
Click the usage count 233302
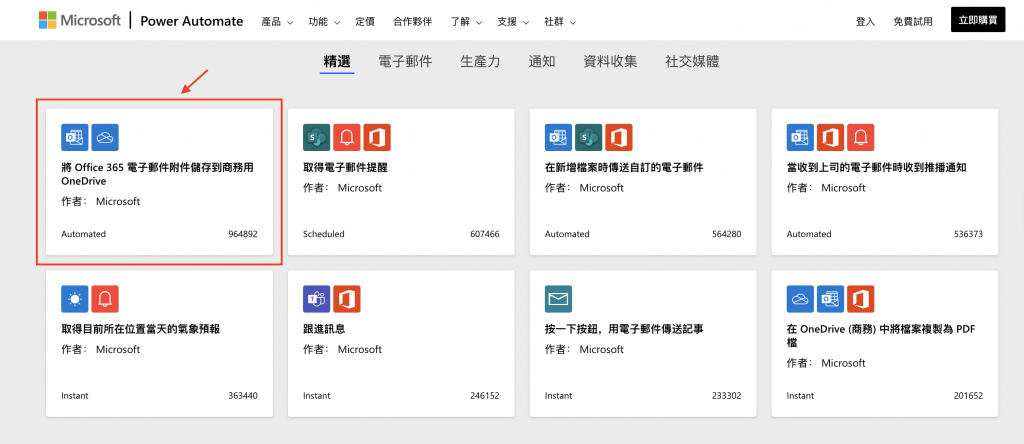pyautogui.click(x=726, y=396)
